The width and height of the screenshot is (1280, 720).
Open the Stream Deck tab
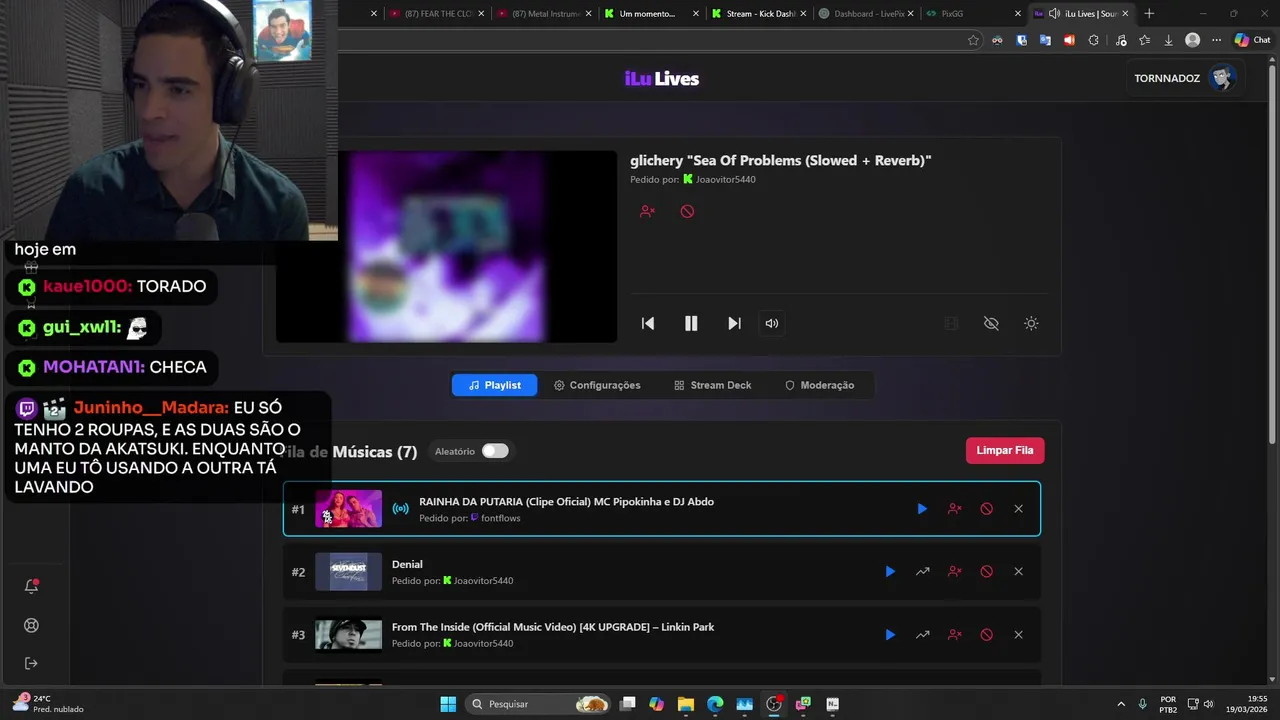712,385
